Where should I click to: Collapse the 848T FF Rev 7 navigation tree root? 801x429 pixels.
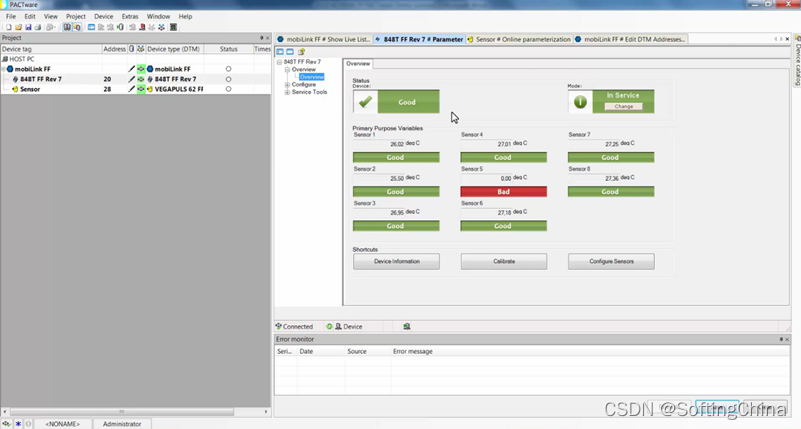[x=279, y=62]
